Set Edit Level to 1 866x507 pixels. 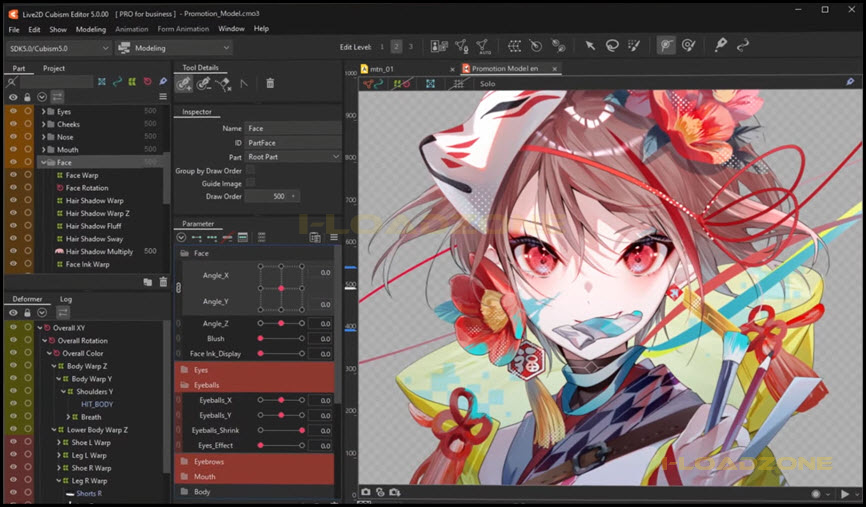coord(382,47)
